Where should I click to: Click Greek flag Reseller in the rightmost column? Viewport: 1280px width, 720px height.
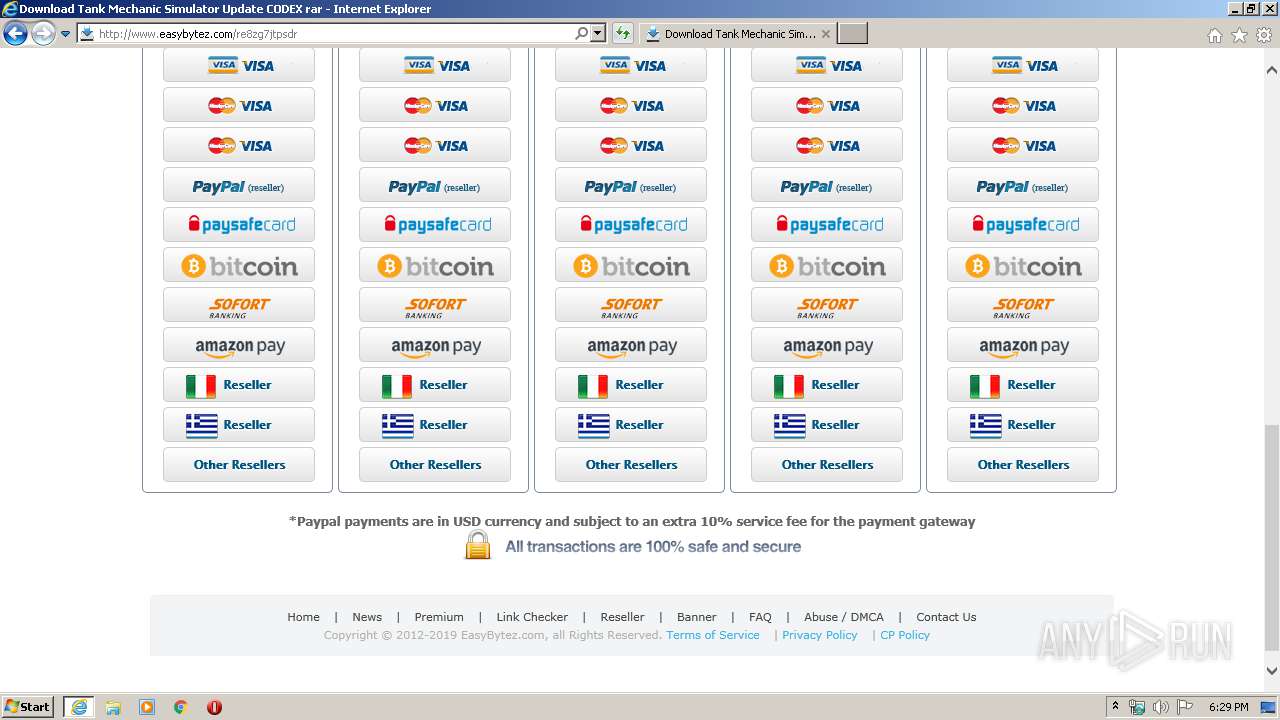click(1023, 425)
